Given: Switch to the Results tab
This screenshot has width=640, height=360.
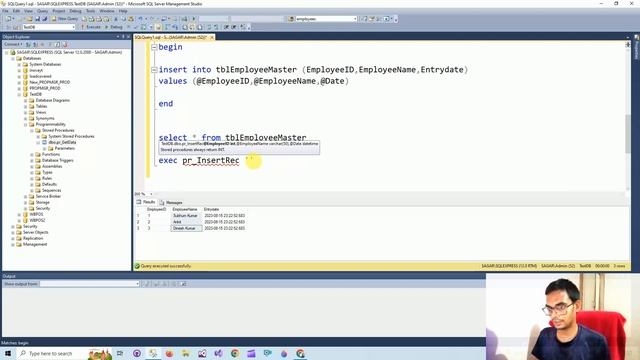Looking at the screenshot, I should tap(146, 202).
